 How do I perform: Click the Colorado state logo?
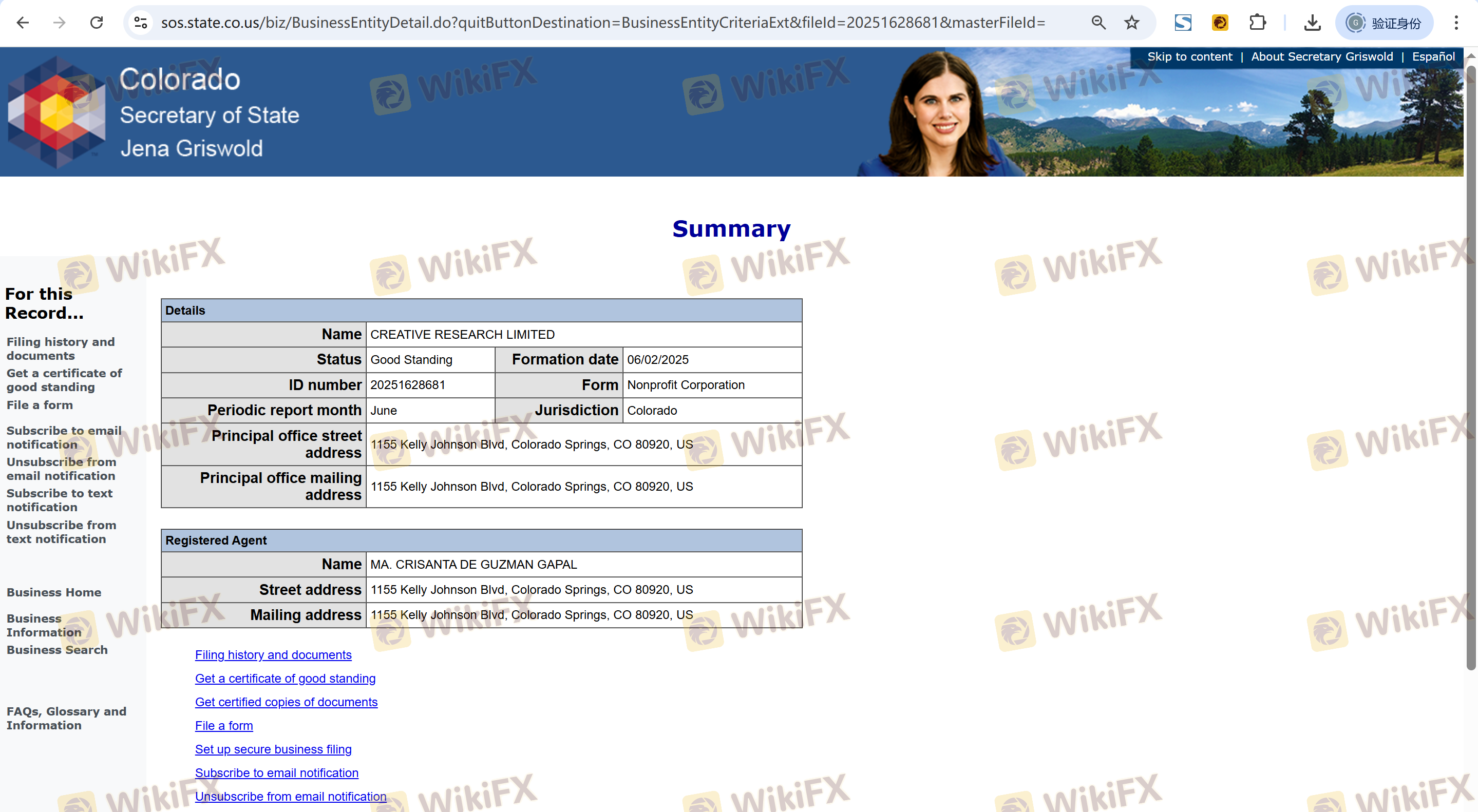(x=56, y=112)
